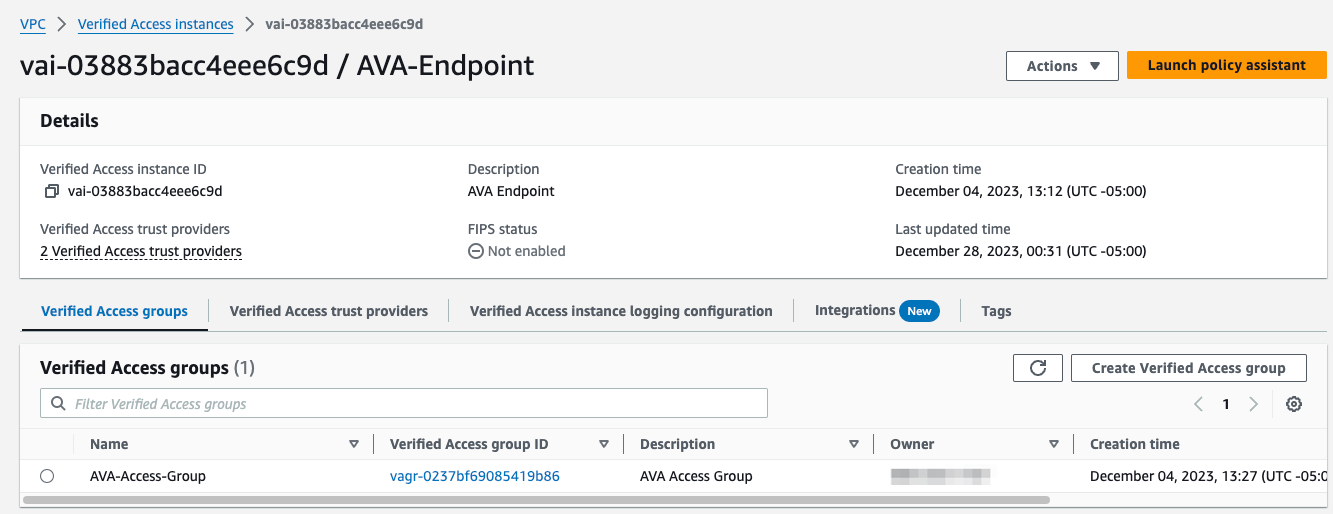Sort the Owner column

(x=1053, y=444)
